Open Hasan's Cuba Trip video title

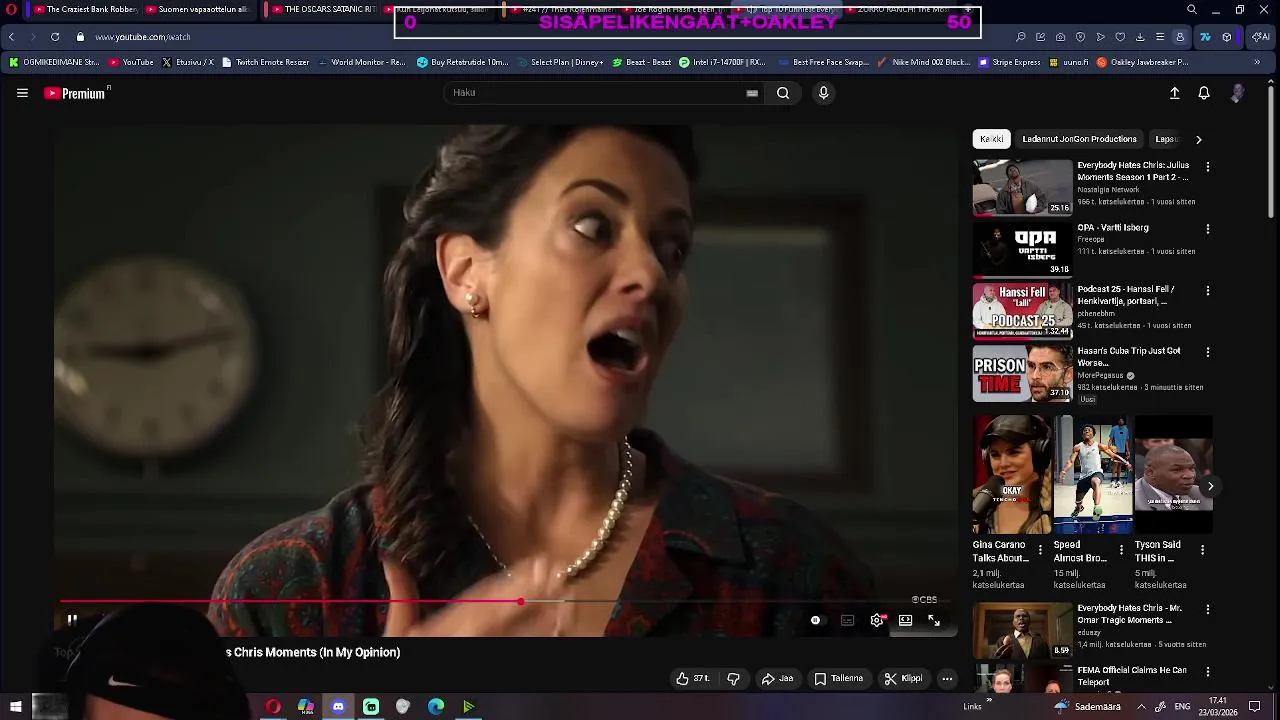[1129, 357]
